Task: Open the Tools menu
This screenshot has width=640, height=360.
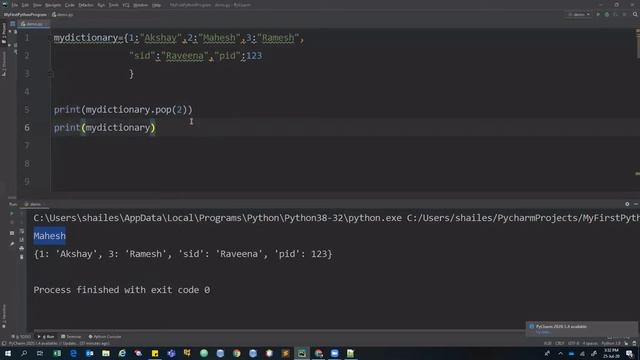Action: [113, 5]
